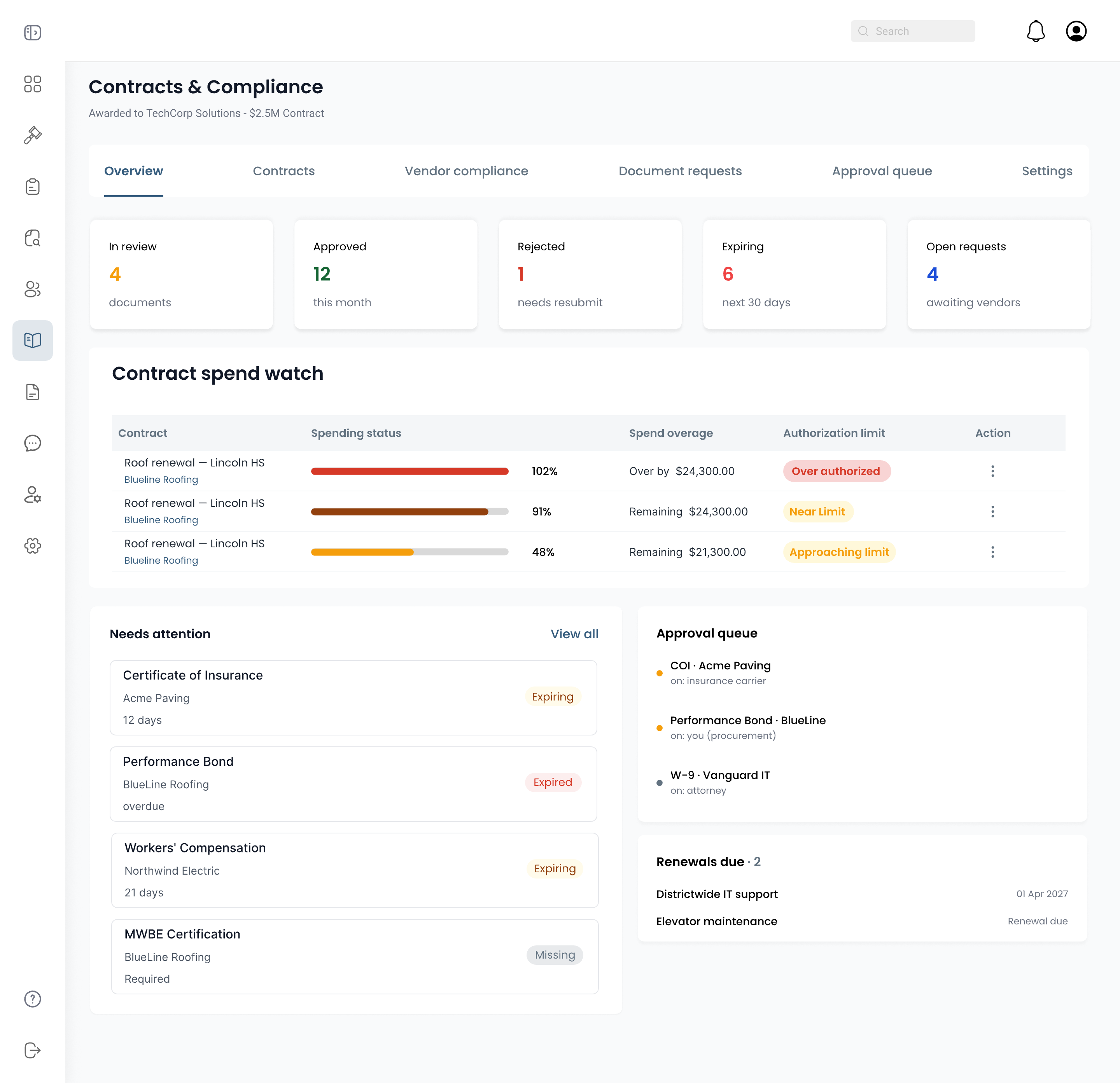The height and width of the screenshot is (1083, 1120).
Task: Click the Action column header
Action: tap(992, 433)
